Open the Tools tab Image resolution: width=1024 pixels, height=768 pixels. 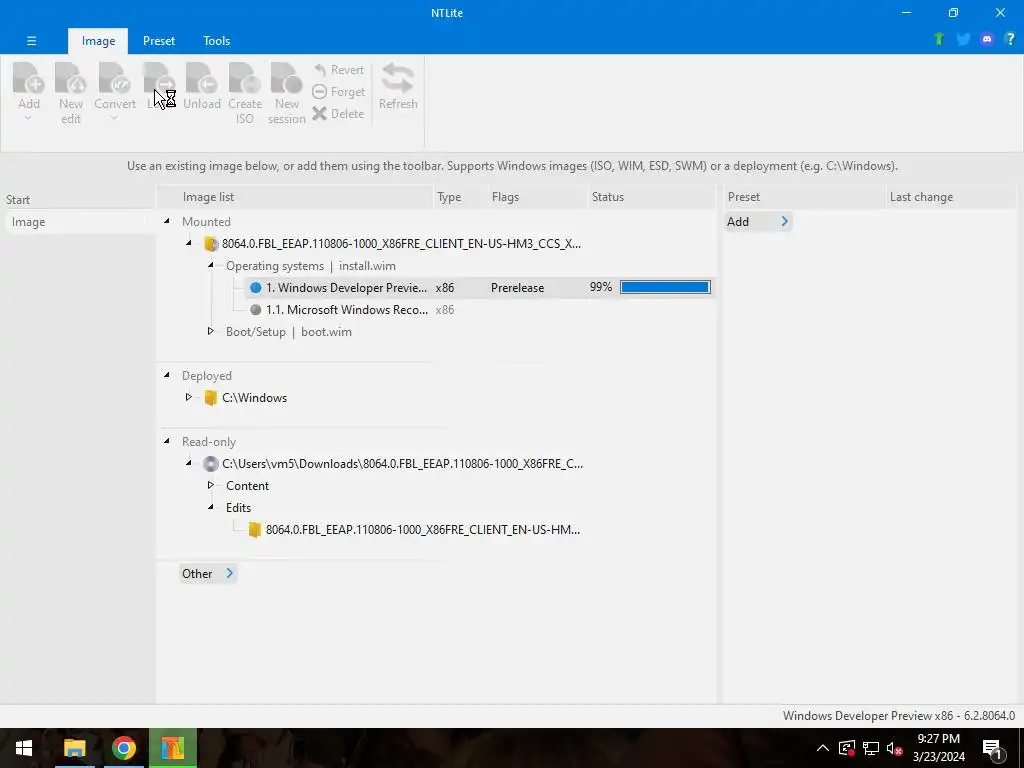[216, 40]
